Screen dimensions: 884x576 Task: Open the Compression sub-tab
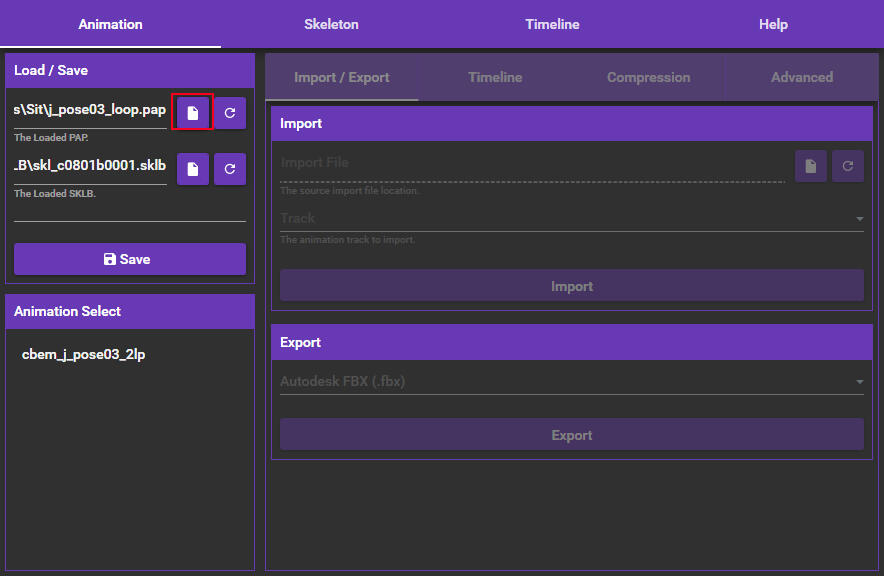coord(648,77)
